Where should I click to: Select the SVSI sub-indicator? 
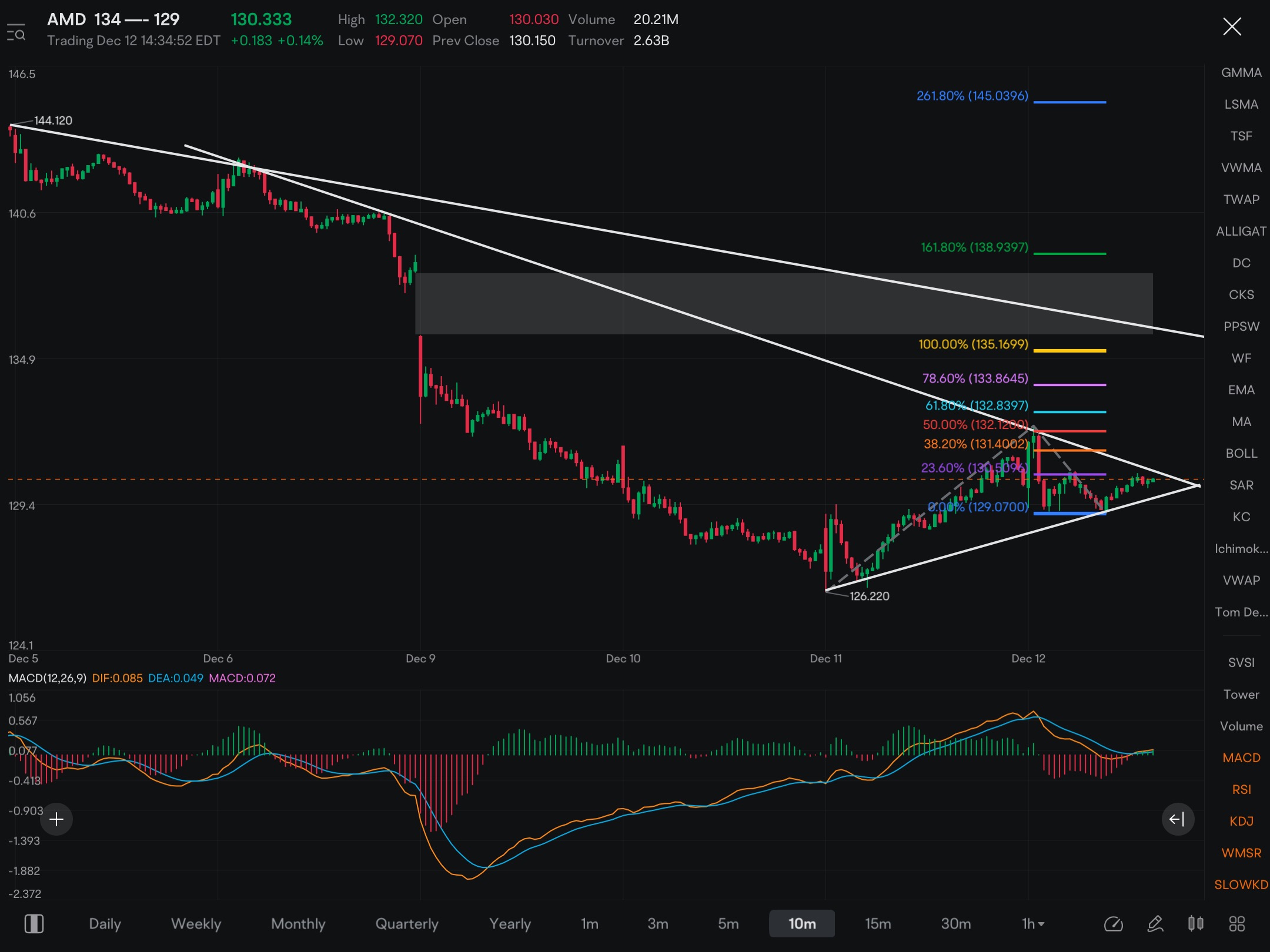pos(1241,663)
